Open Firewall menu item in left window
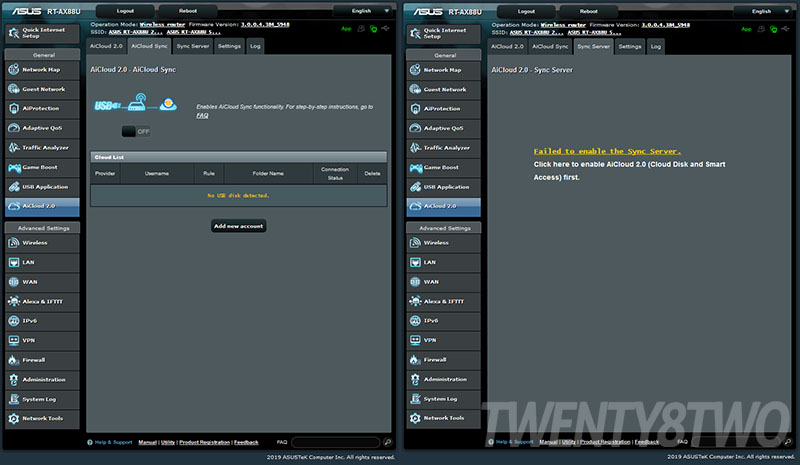 tap(42, 360)
